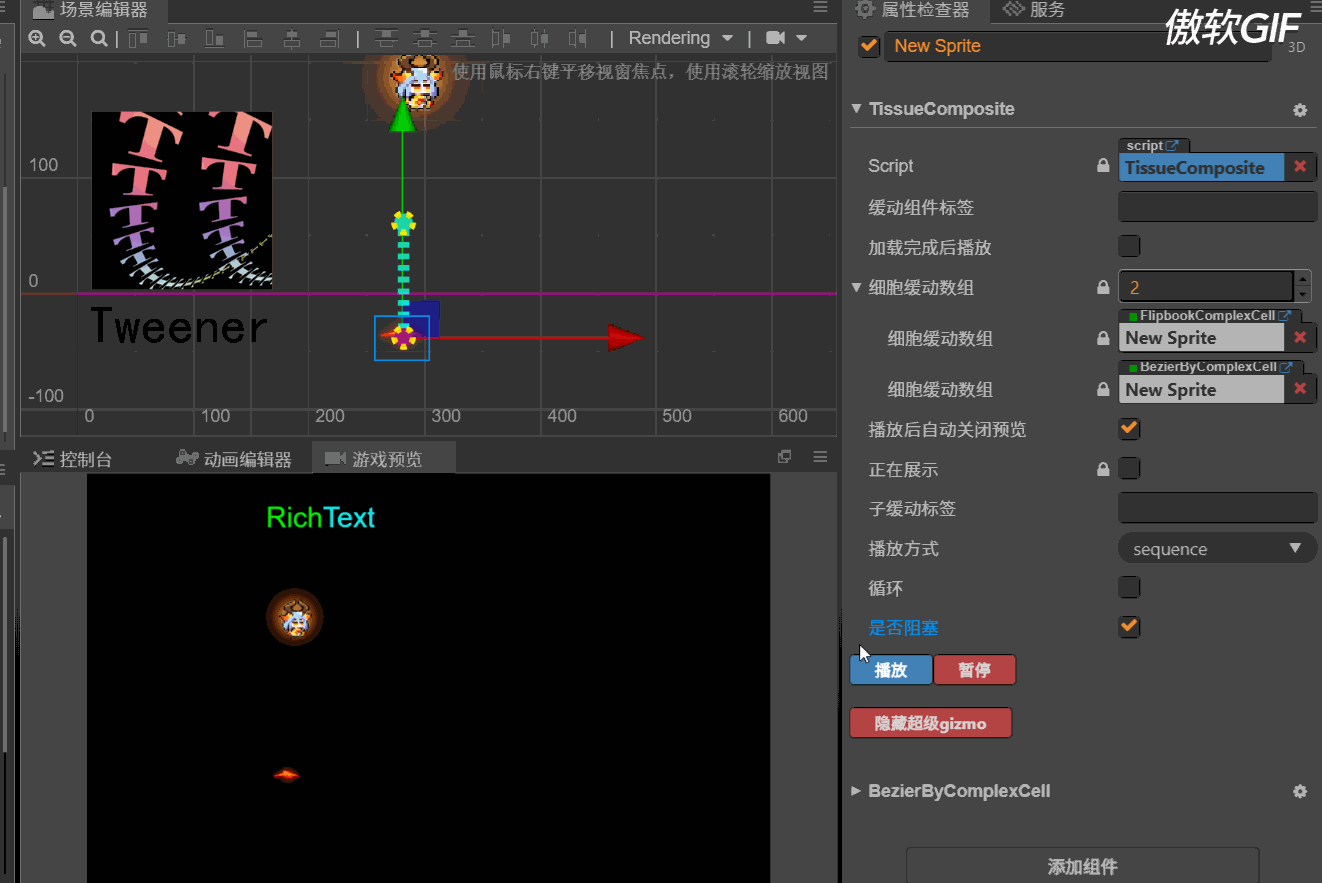Select the Zoom Out magnifier tool
Viewport: 1322px width, 883px height.
click(67, 38)
